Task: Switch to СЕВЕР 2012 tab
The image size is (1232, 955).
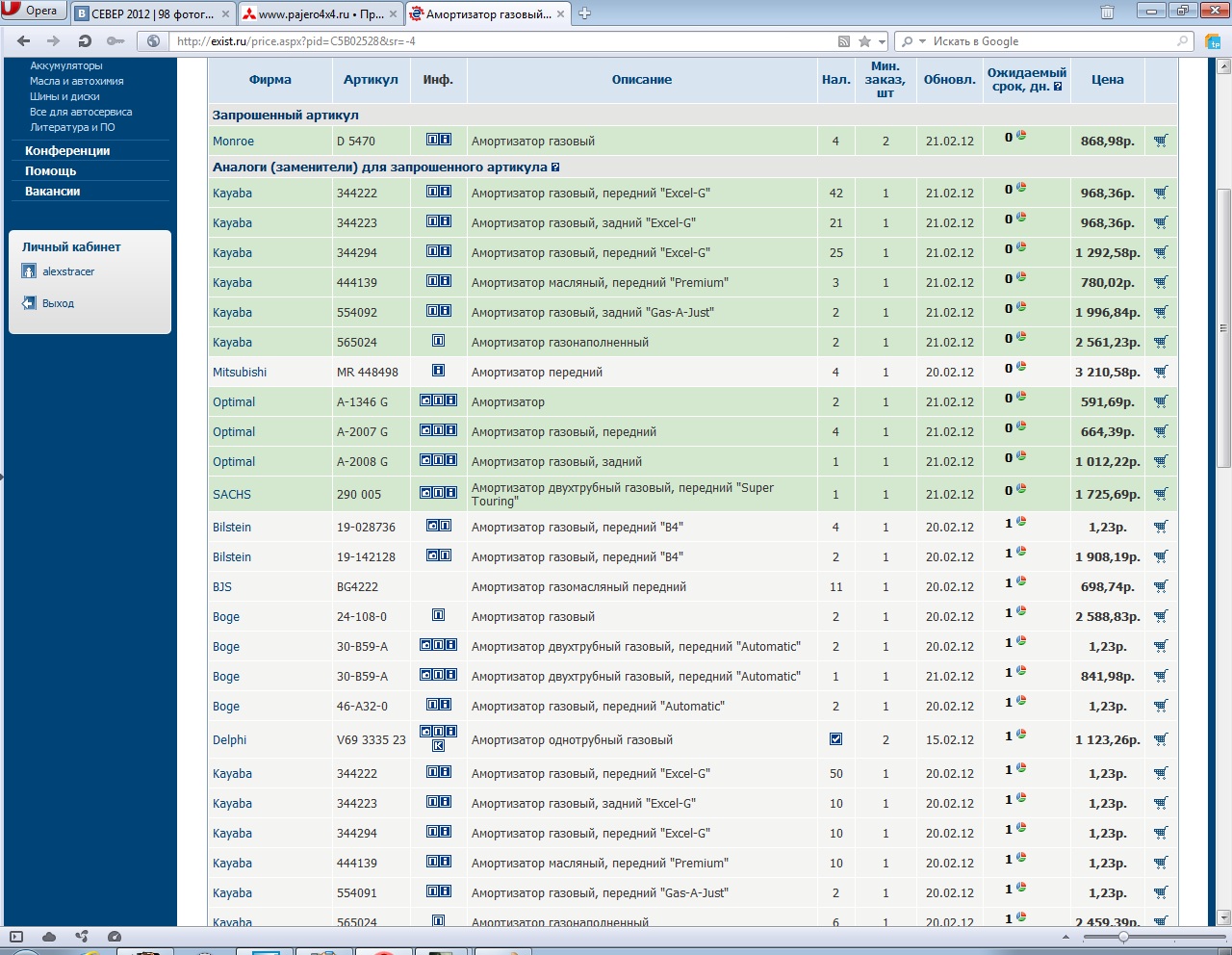Action: 150,13
